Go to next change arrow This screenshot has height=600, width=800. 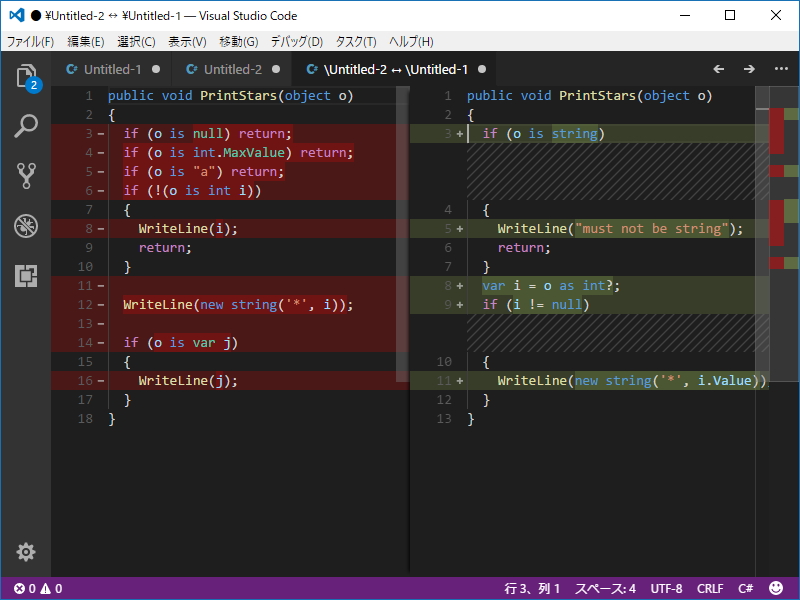pyautogui.click(x=749, y=69)
